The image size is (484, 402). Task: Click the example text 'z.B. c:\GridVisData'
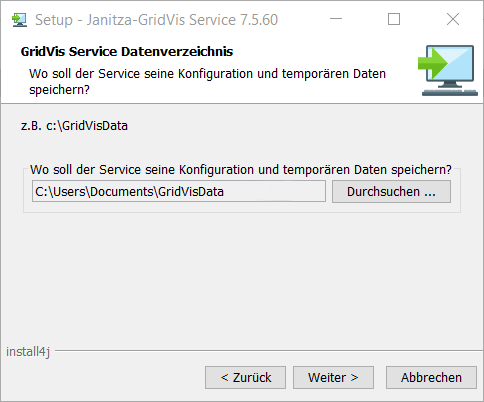pyautogui.click(x=74, y=126)
